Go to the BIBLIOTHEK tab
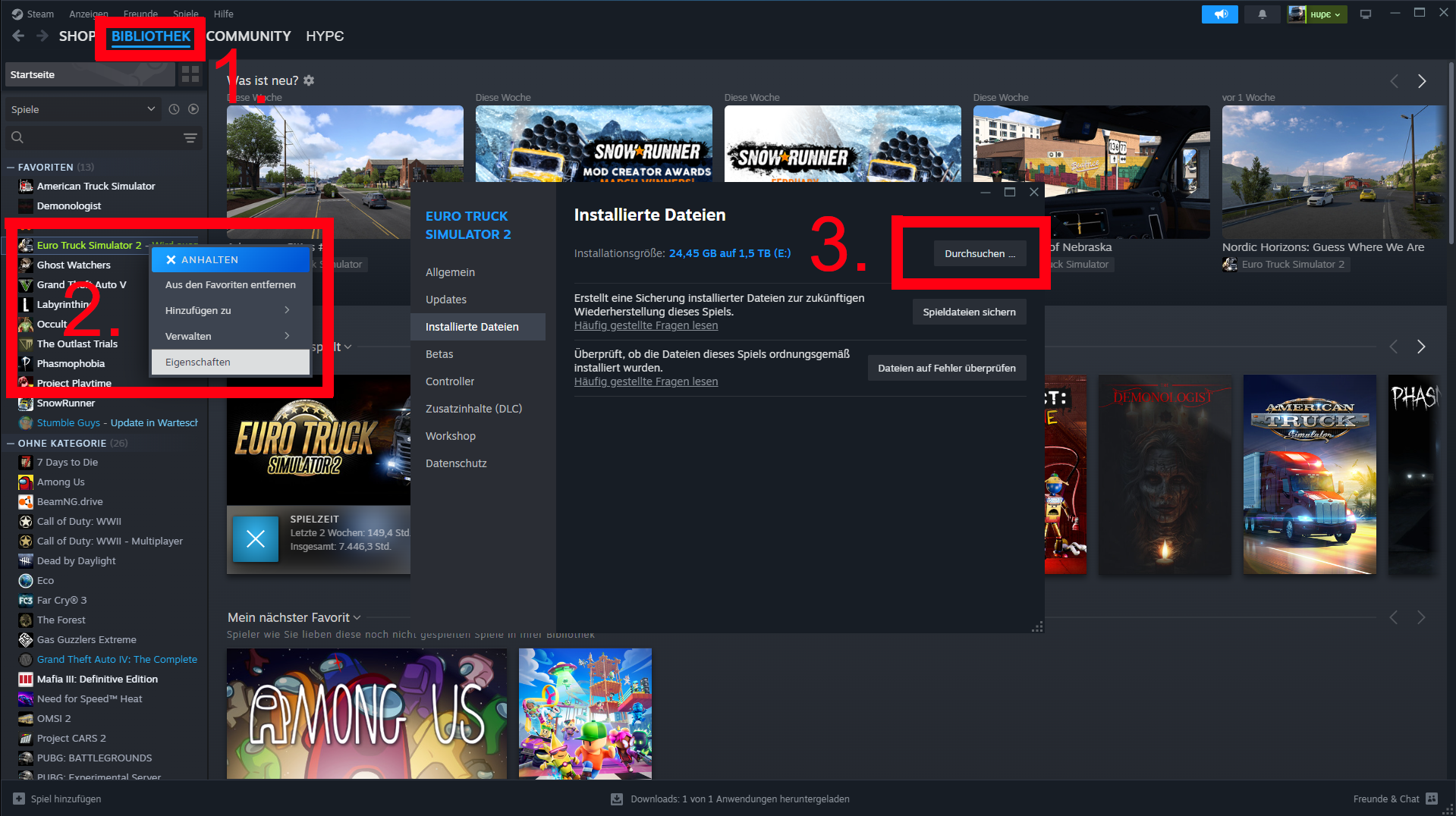1456x816 pixels. point(151,36)
